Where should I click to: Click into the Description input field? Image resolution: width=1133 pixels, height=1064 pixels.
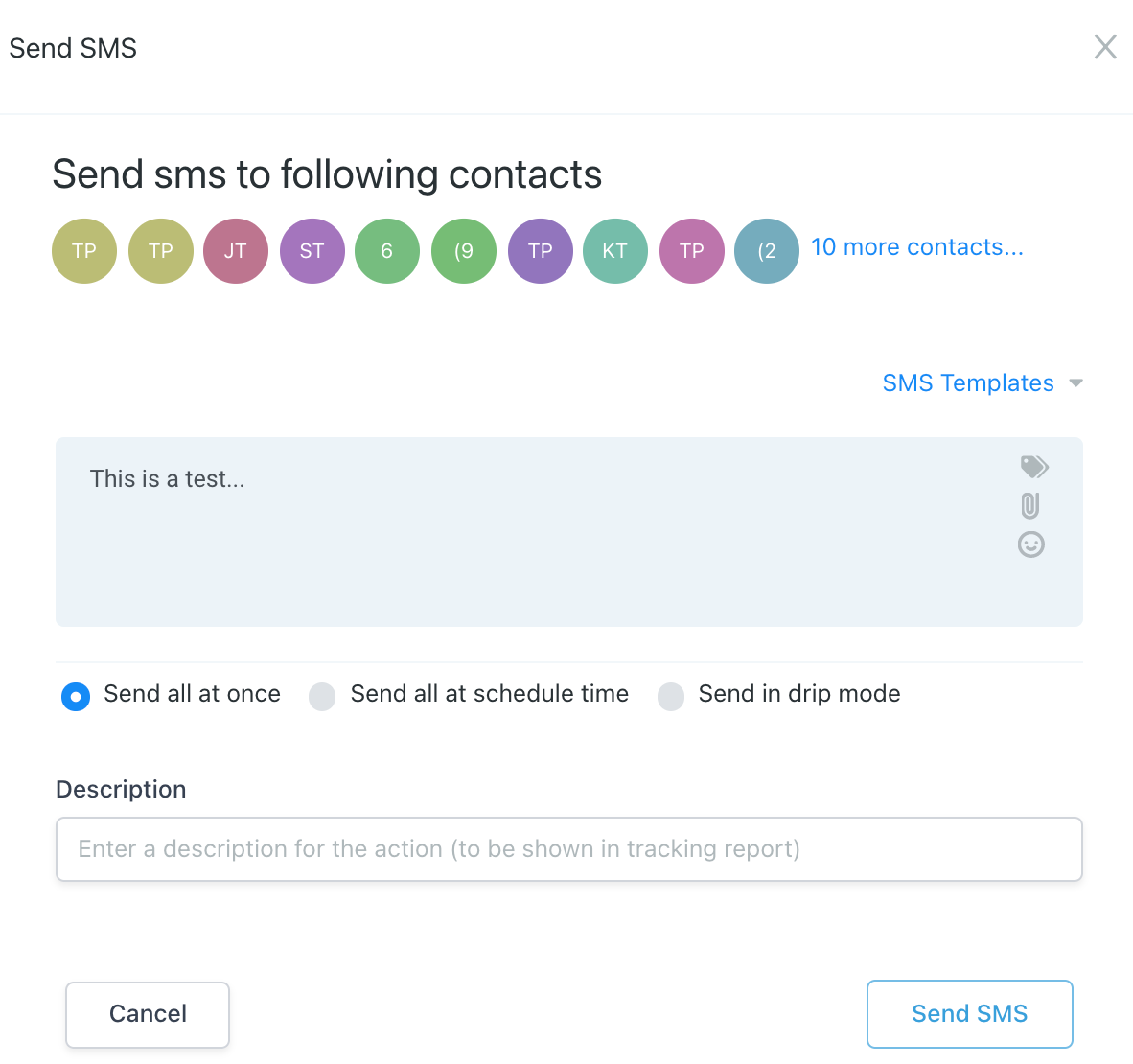pos(569,849)
